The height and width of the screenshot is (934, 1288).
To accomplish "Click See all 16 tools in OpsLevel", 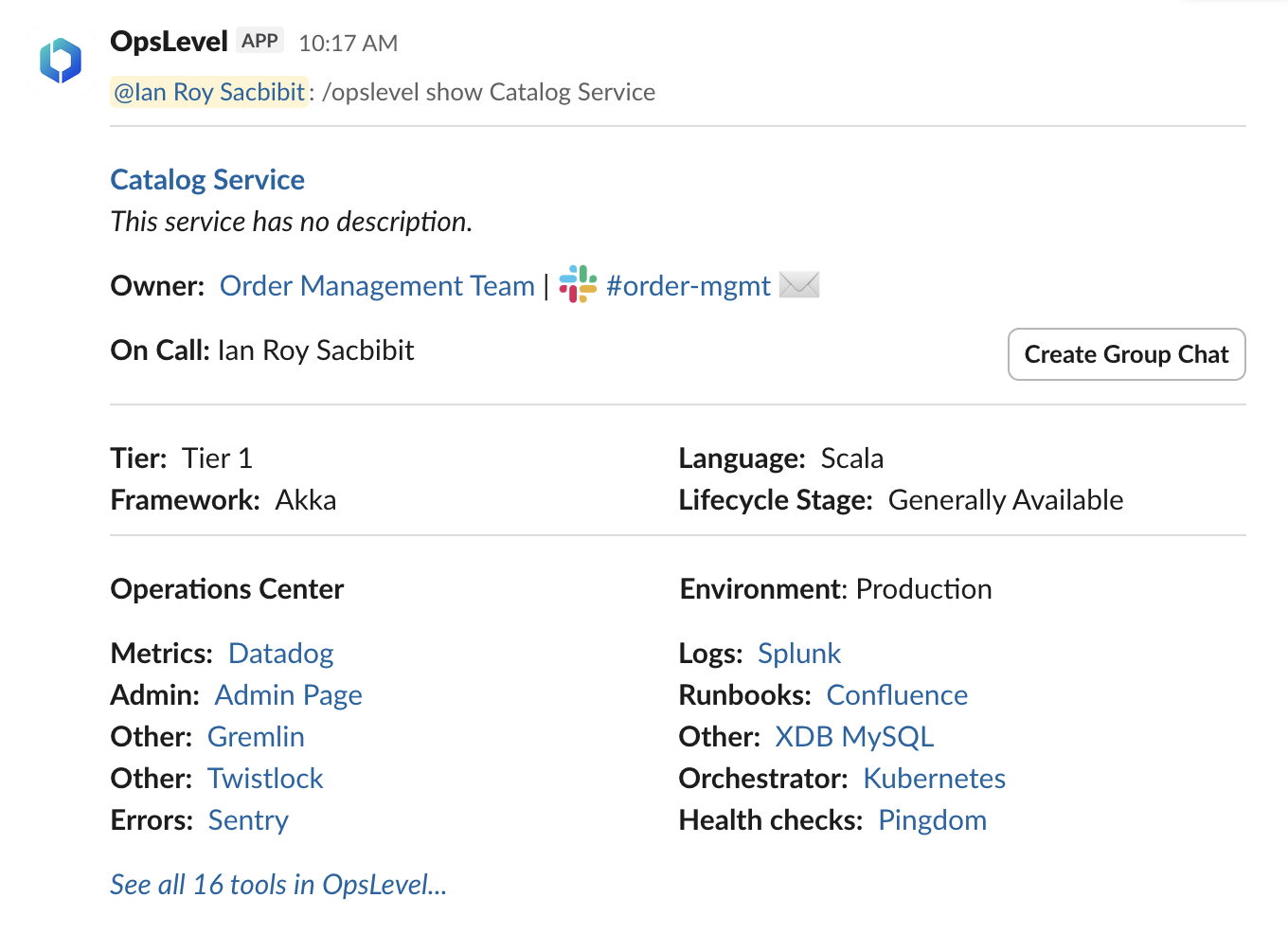I will (278, 885).
